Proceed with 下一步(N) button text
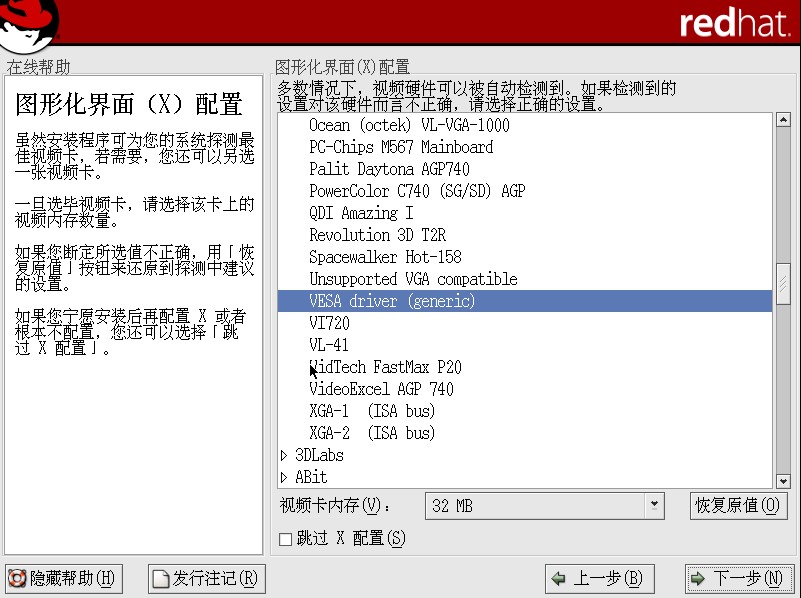Screen dimensions: 801x598 tap(747, 579)
